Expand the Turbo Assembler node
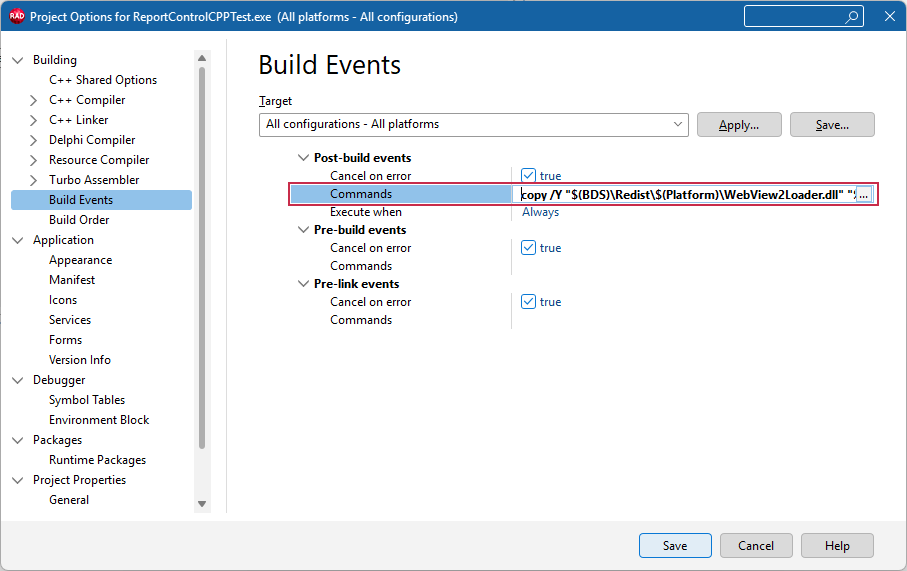The image size is (907, 571). [34, 180]
